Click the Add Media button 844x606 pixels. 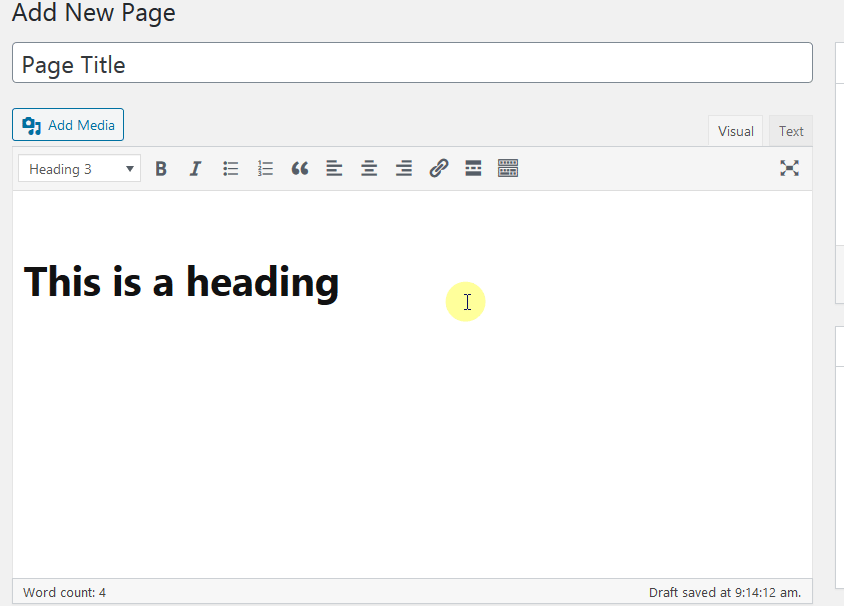(67, 124)
